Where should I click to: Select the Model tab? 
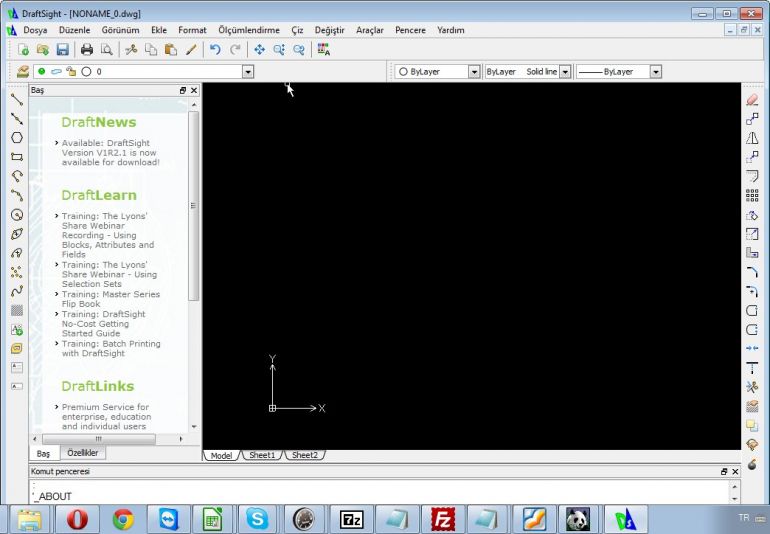[221, 455]
